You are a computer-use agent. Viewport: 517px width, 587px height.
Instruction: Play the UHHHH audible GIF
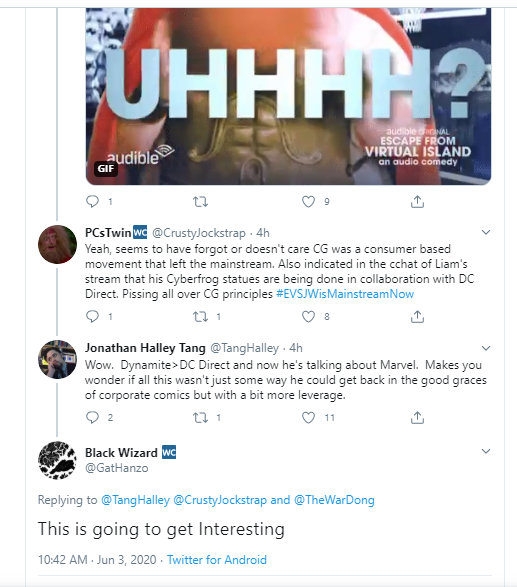[288, 96]
